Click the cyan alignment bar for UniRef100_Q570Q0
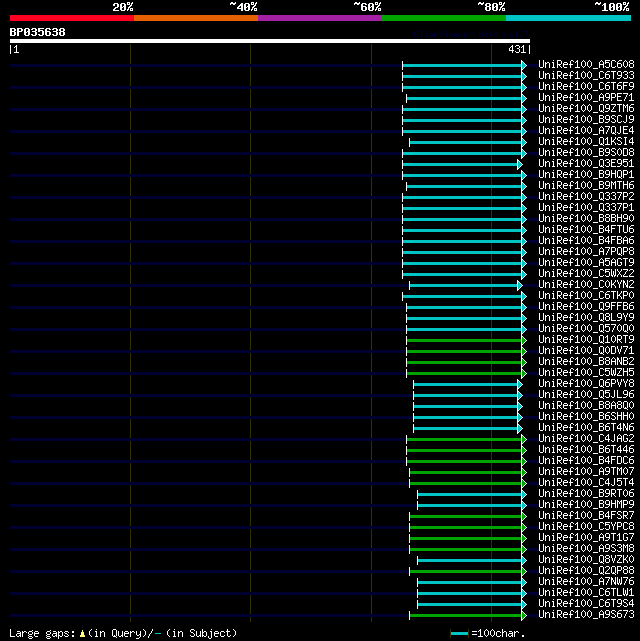 [x=464, y=329]
